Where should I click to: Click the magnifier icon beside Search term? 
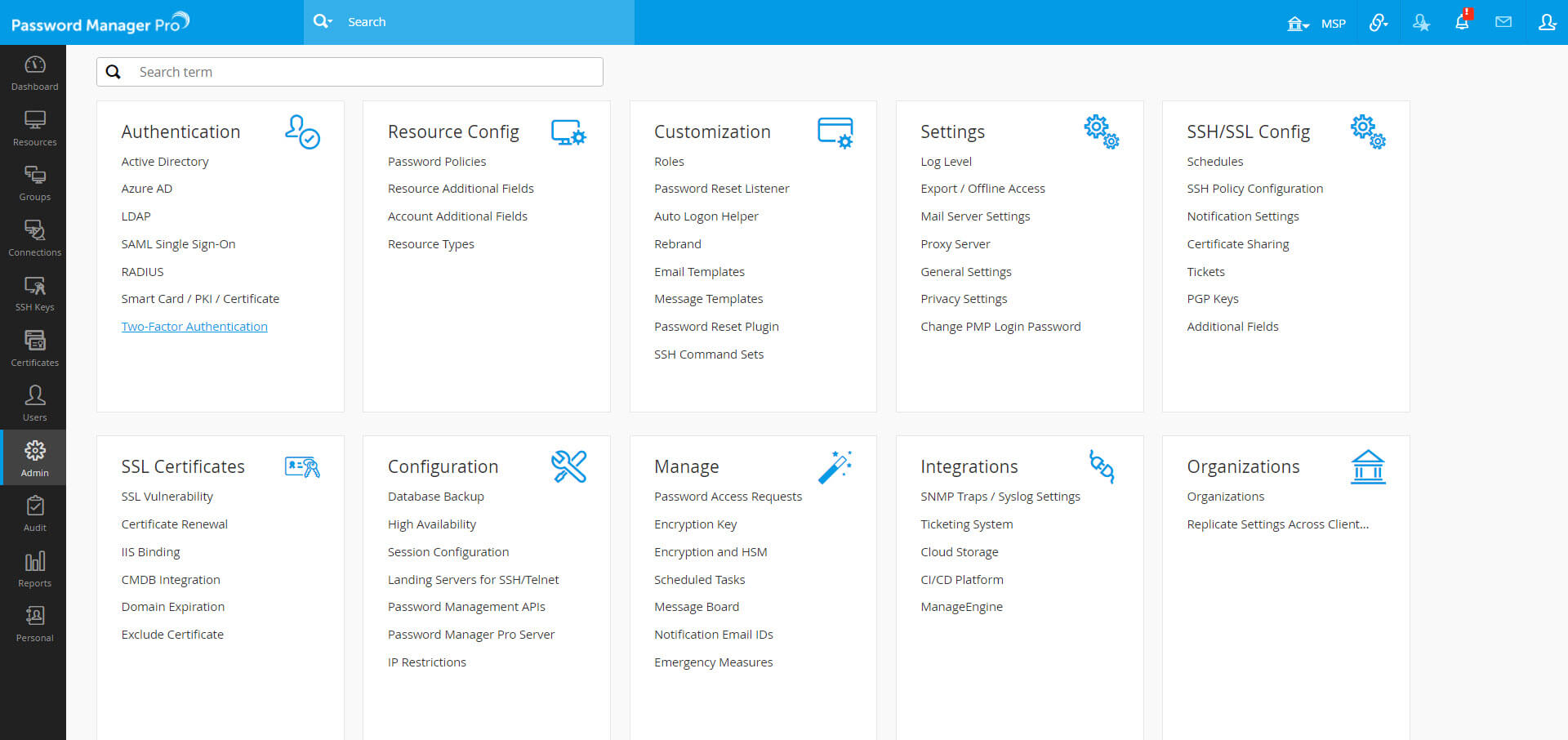(x=114, y=72)
